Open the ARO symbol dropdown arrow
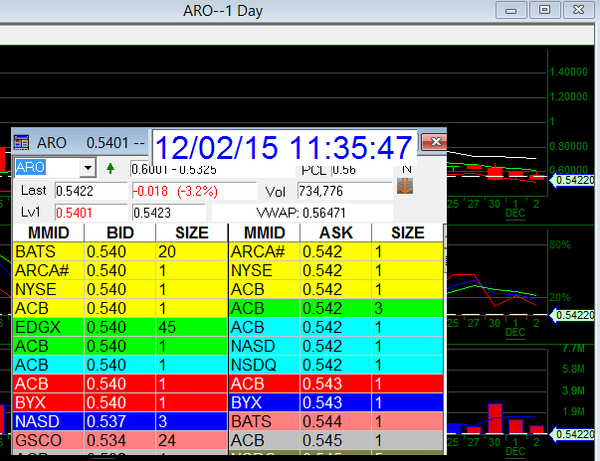 point(88,168)
